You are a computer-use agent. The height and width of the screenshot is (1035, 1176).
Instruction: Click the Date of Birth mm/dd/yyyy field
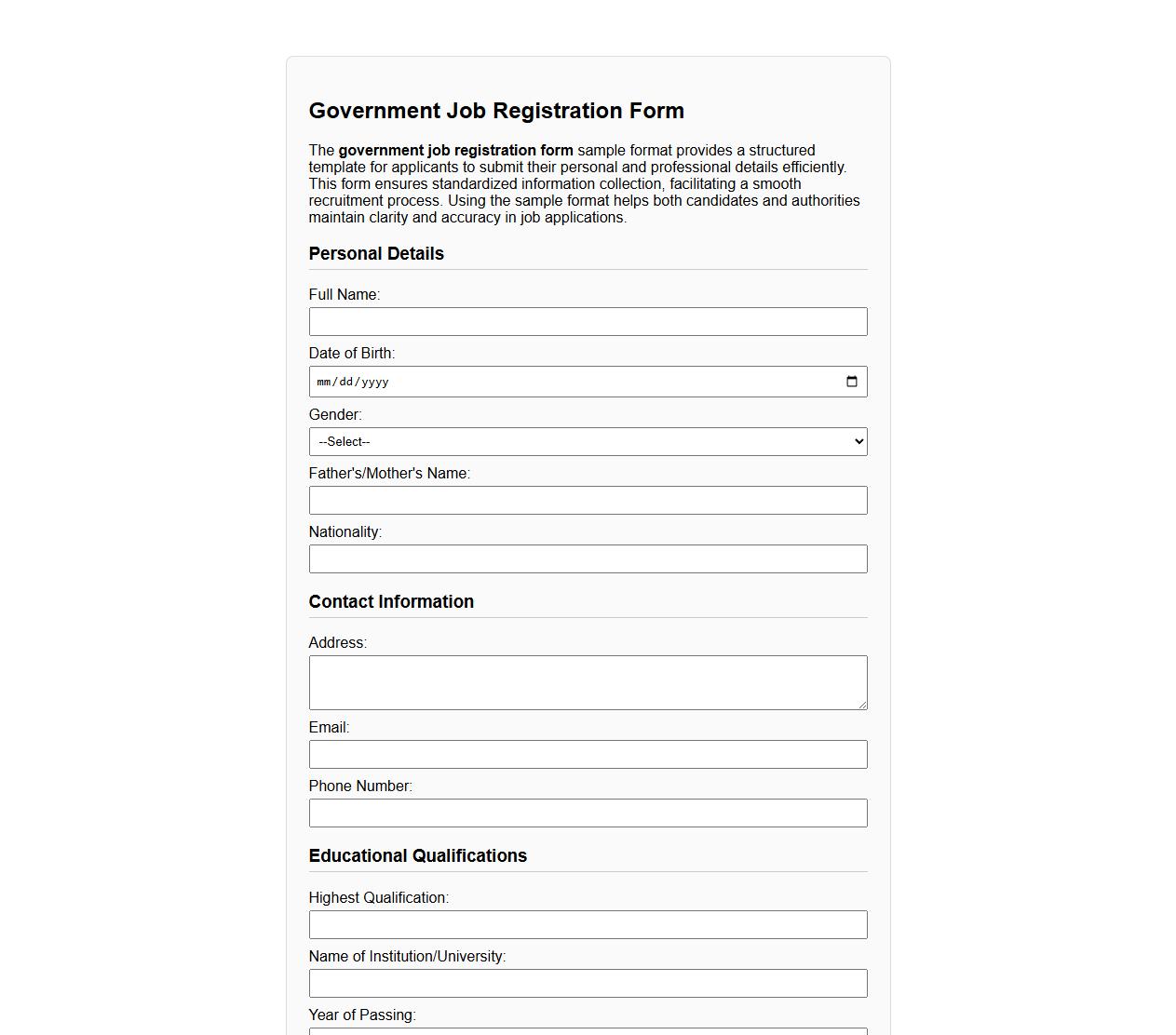tap(559, 381)
